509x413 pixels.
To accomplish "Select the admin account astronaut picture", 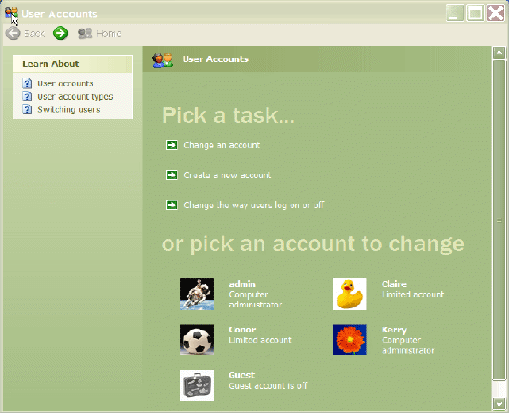I will coord(197,294).
